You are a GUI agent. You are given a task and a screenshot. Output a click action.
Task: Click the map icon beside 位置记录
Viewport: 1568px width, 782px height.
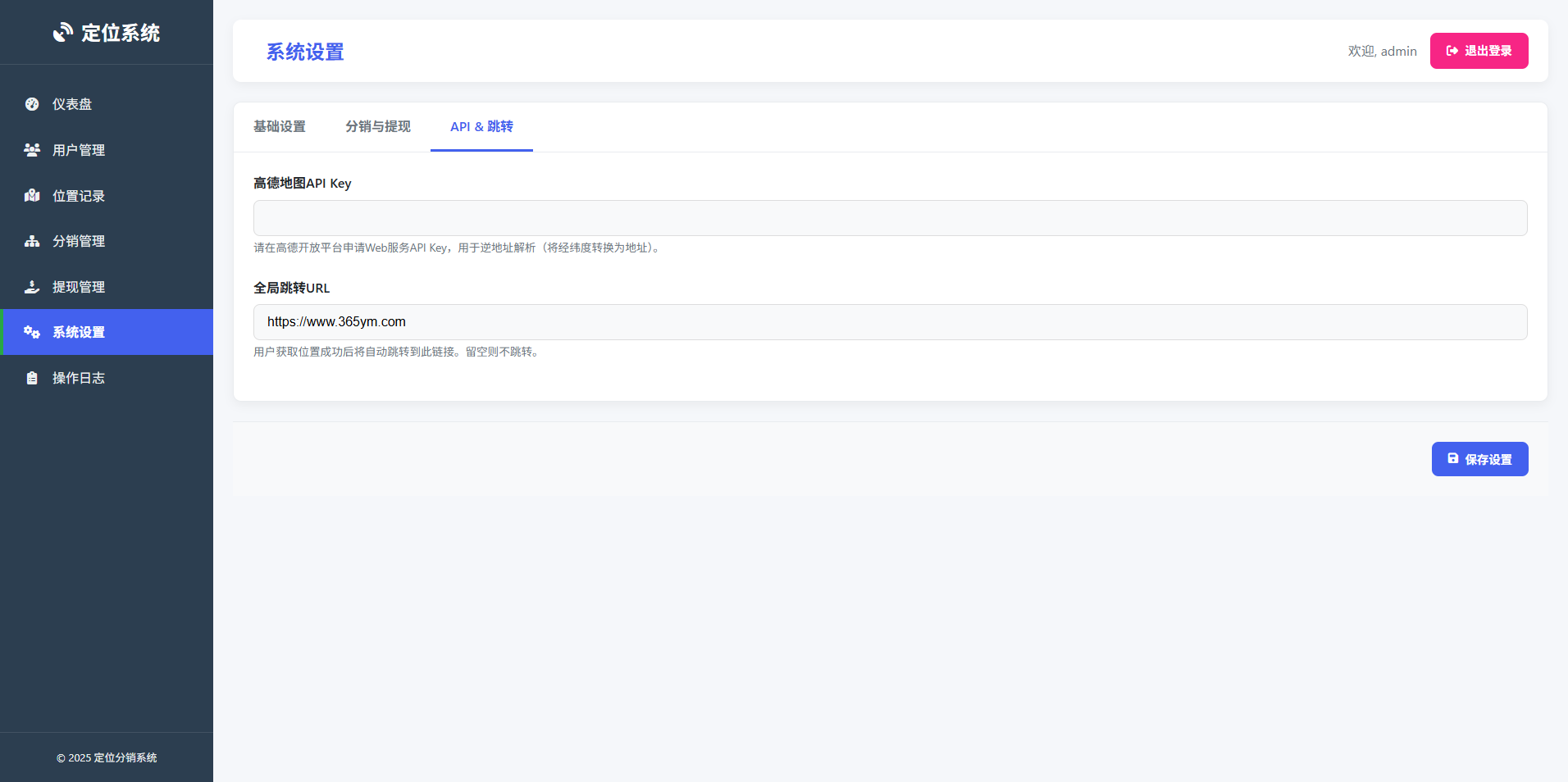[32, 196]
